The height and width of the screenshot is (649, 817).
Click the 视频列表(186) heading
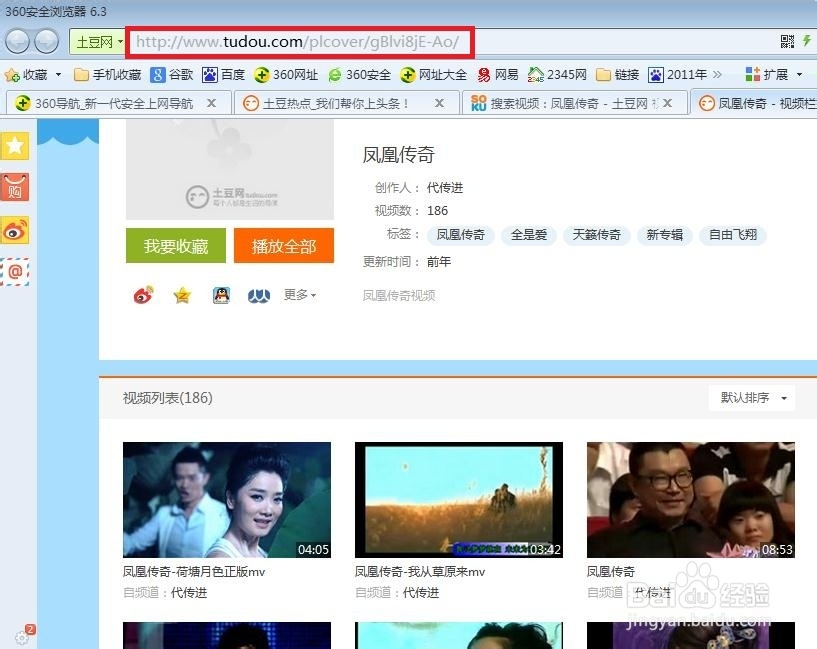point(168,398)
